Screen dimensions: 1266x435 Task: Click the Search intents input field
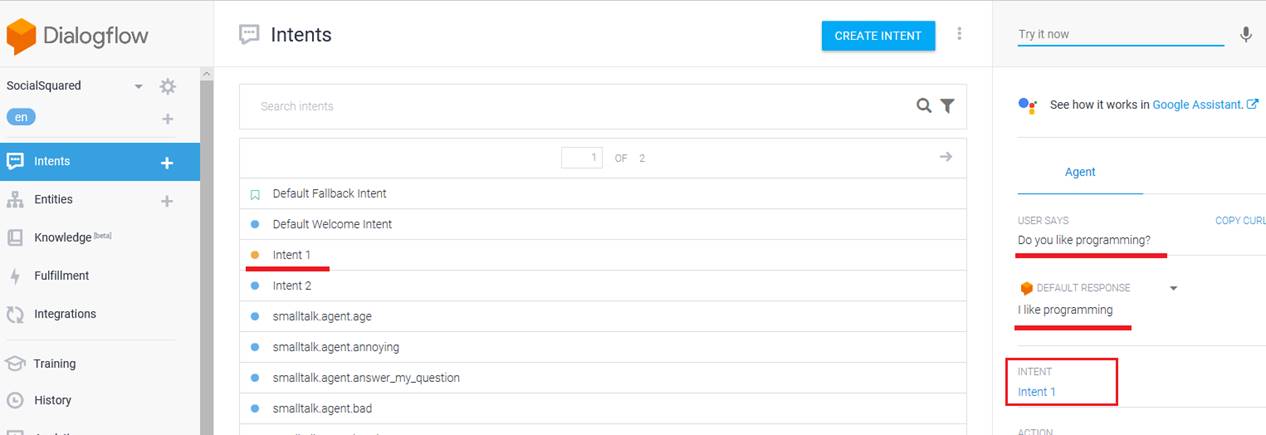coord(580,106)
